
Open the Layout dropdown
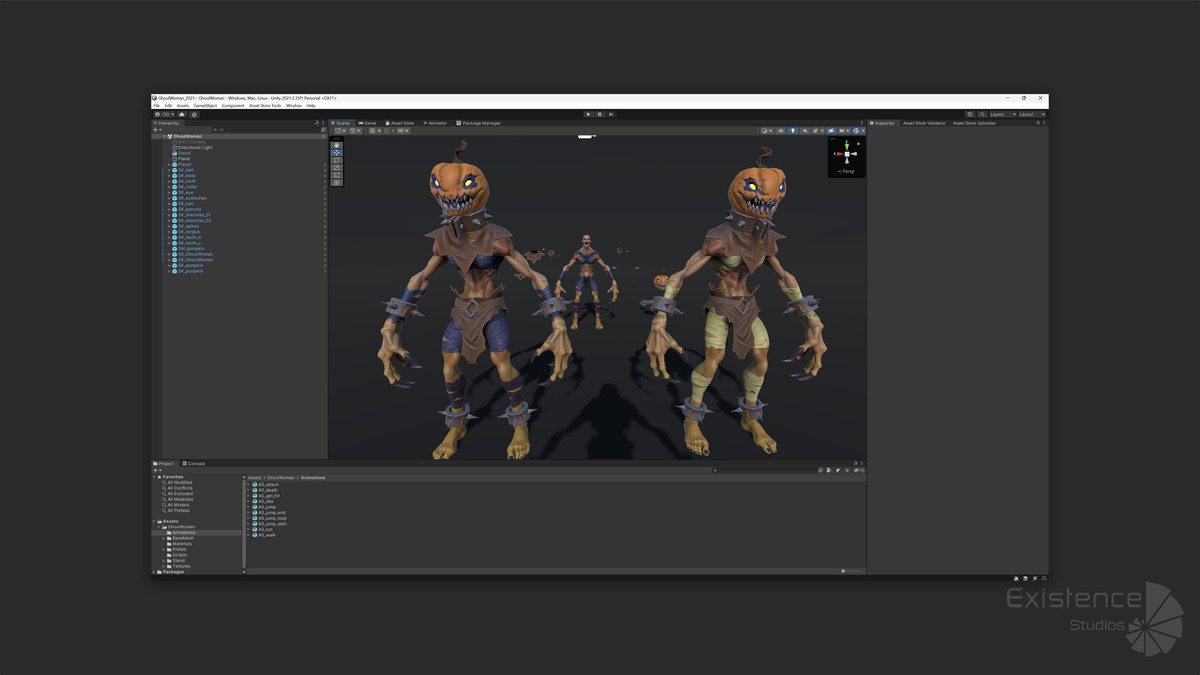[1032, 114]
